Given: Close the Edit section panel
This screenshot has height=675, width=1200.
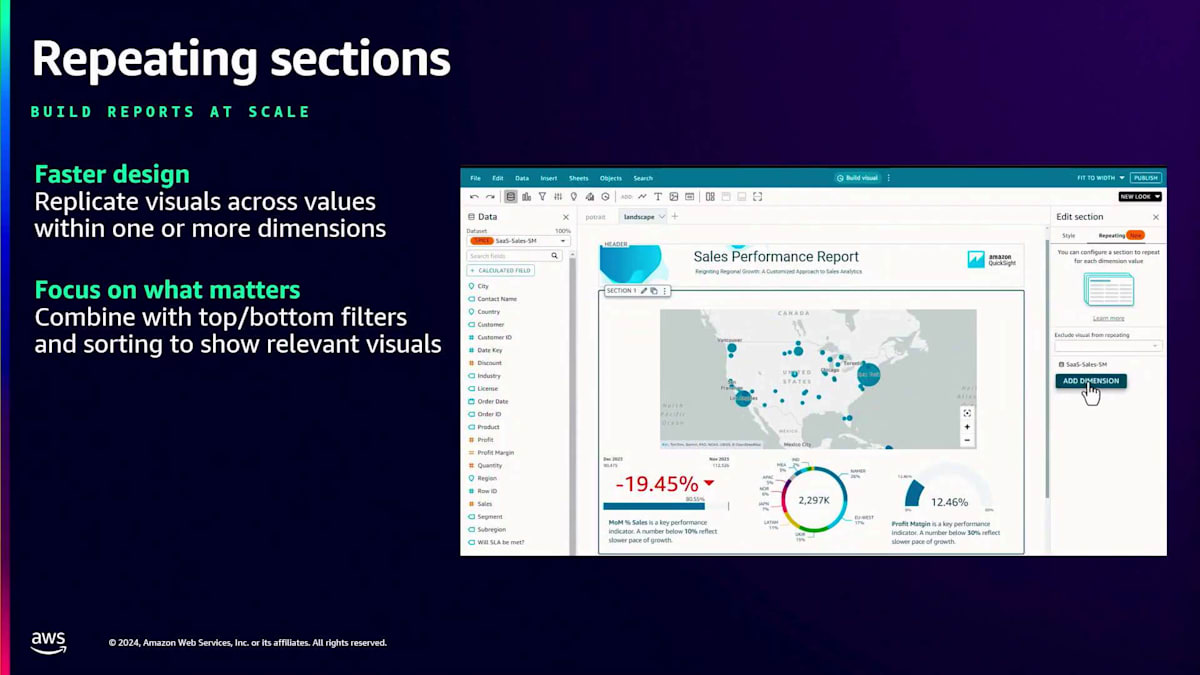Looking at the screenshot, I should (x=1156, y=217).
